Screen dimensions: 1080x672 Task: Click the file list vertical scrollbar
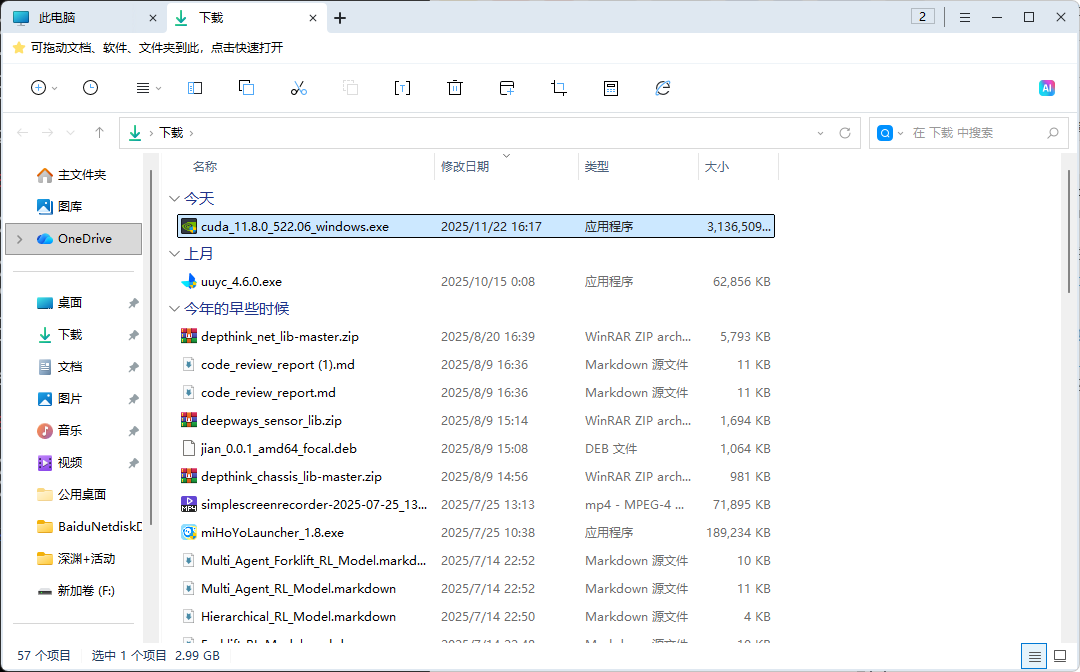(x=1068, y=231)
